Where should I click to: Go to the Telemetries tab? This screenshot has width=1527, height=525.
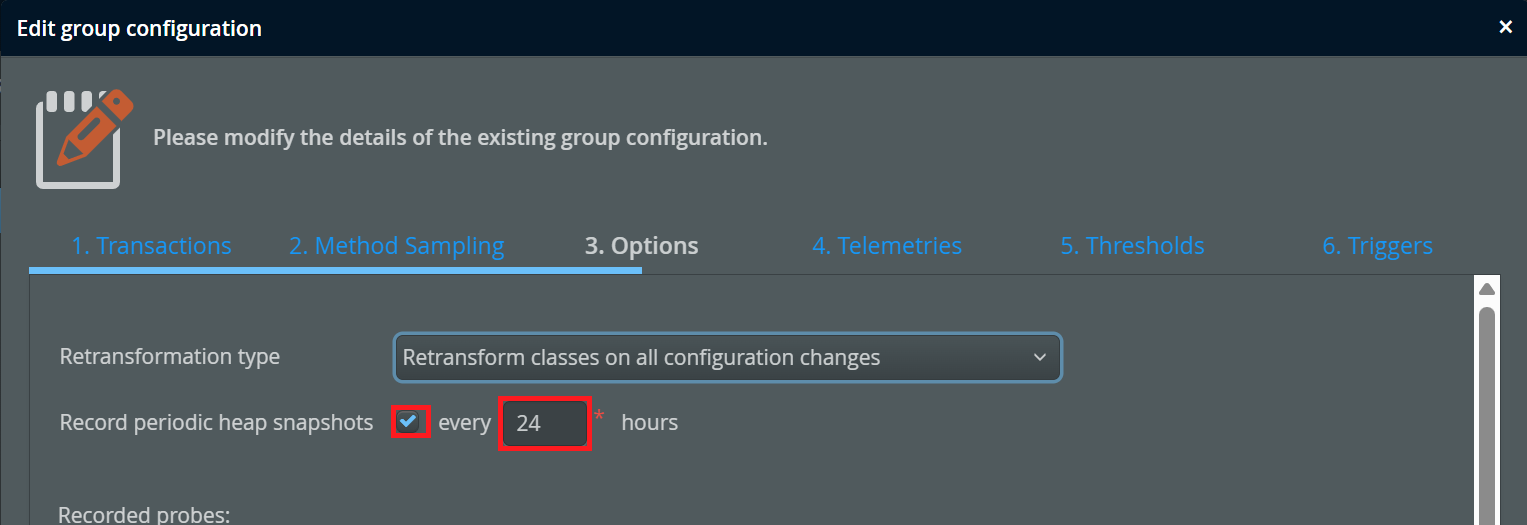[x=886, y=246]
